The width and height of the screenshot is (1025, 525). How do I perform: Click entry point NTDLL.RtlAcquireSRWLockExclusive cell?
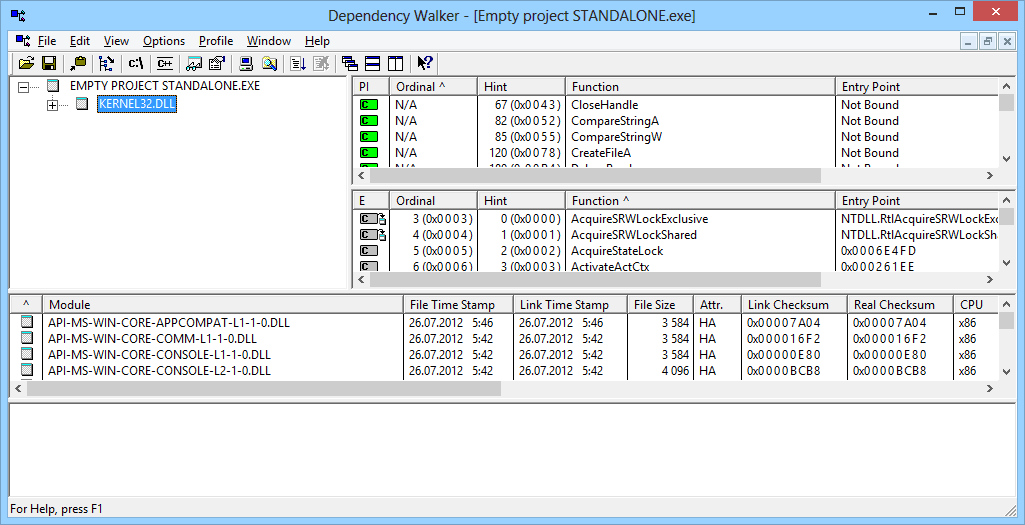pos(917,219)
